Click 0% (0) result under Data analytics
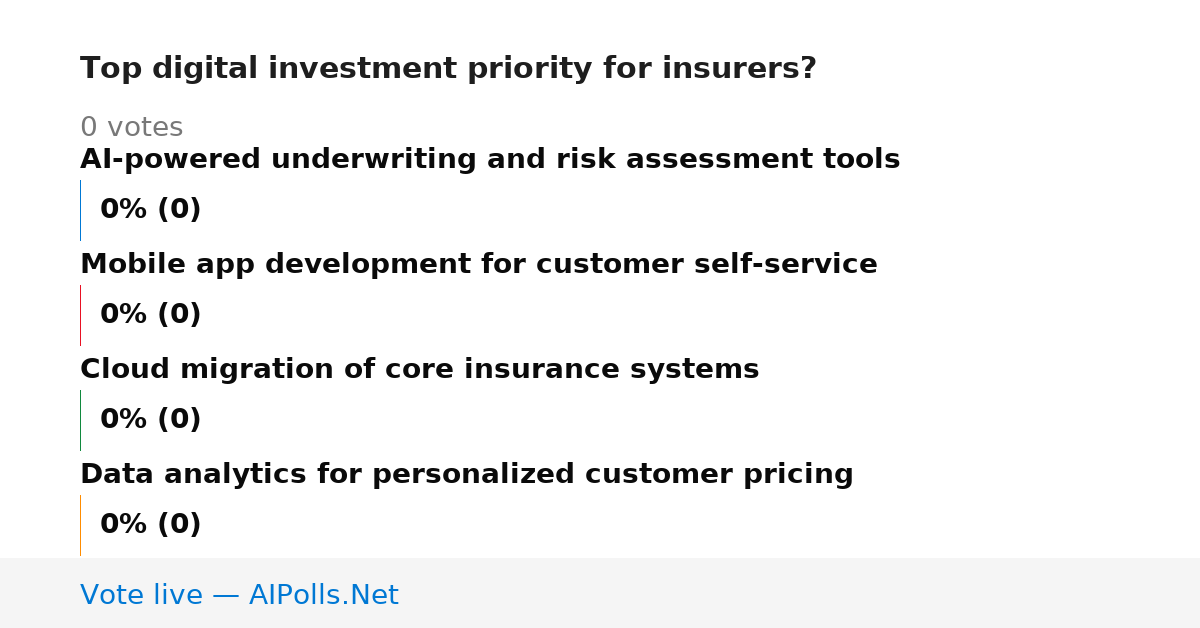Image resolution: width=1200 pixels, height=628 pixels. [x=151, y=525]
